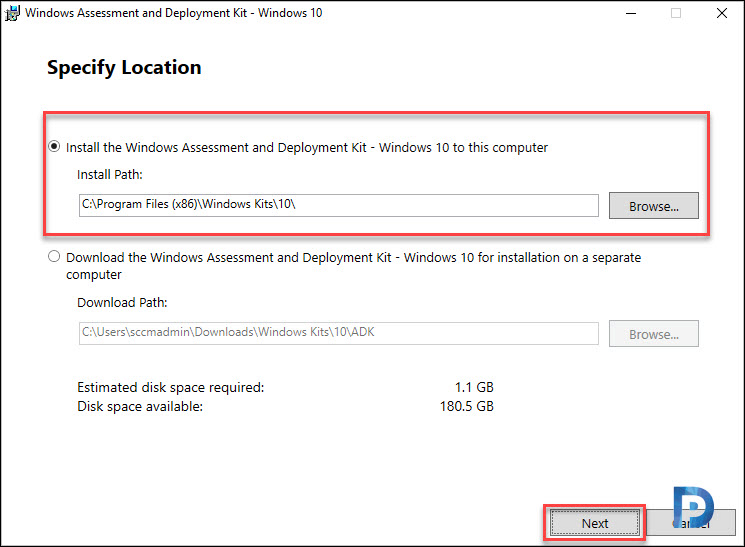This screenshot has width=745, height=547.
Task: Click the Install Path text field
Action: (x=338, y=205)
